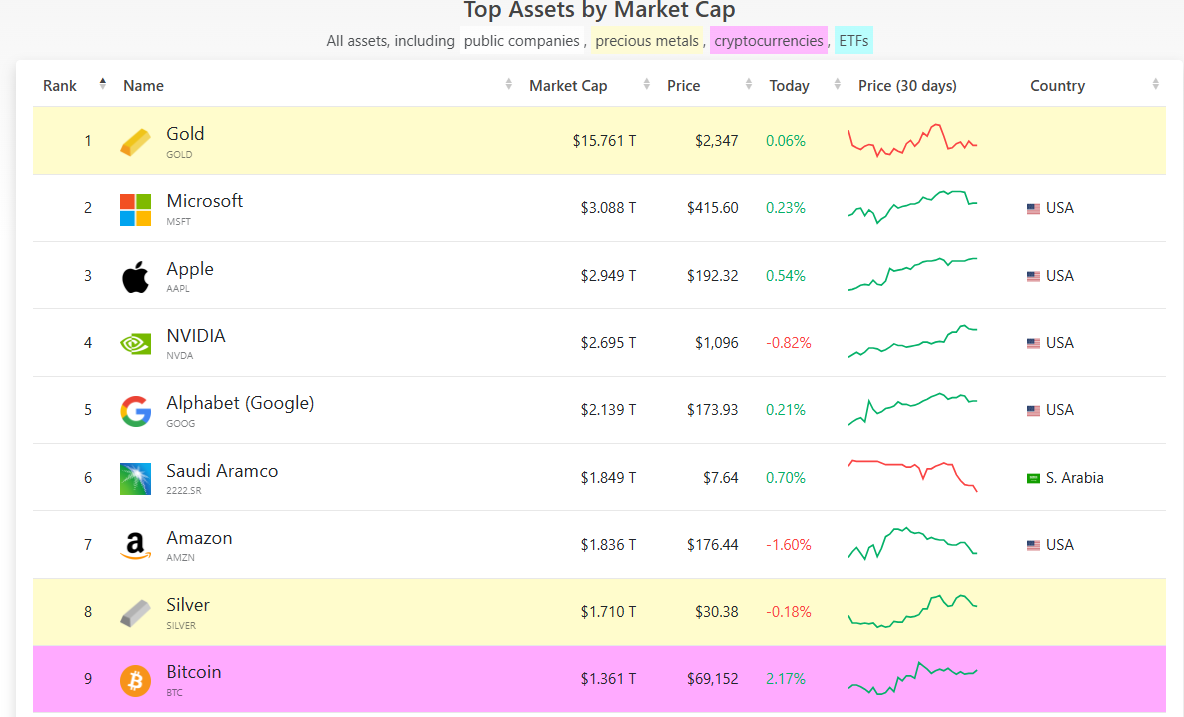This screenshot has width=1184, height=717.
Task: Click Saudi Aramco 30-day price chart
Action: click(x=912, y=476)
